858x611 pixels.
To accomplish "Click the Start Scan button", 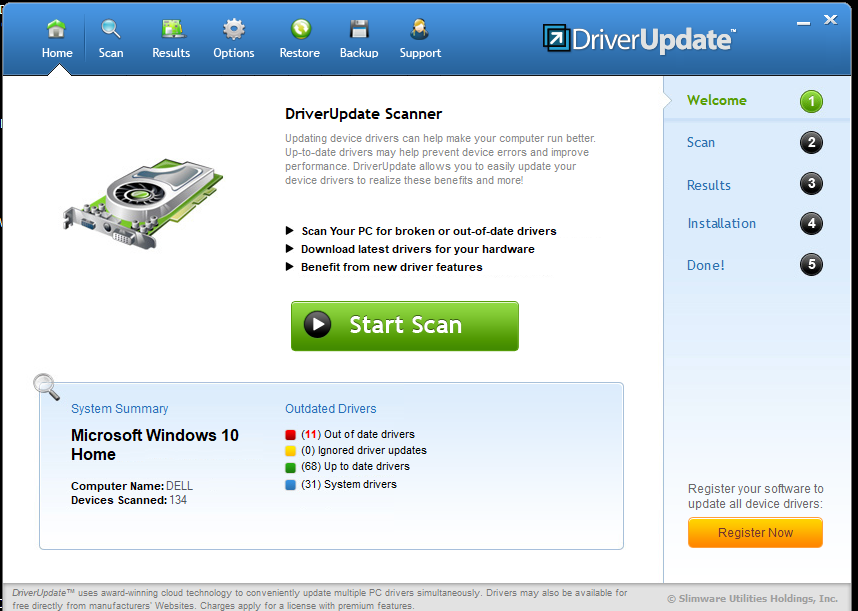I will pyautogui.click(x=404, y=325).
